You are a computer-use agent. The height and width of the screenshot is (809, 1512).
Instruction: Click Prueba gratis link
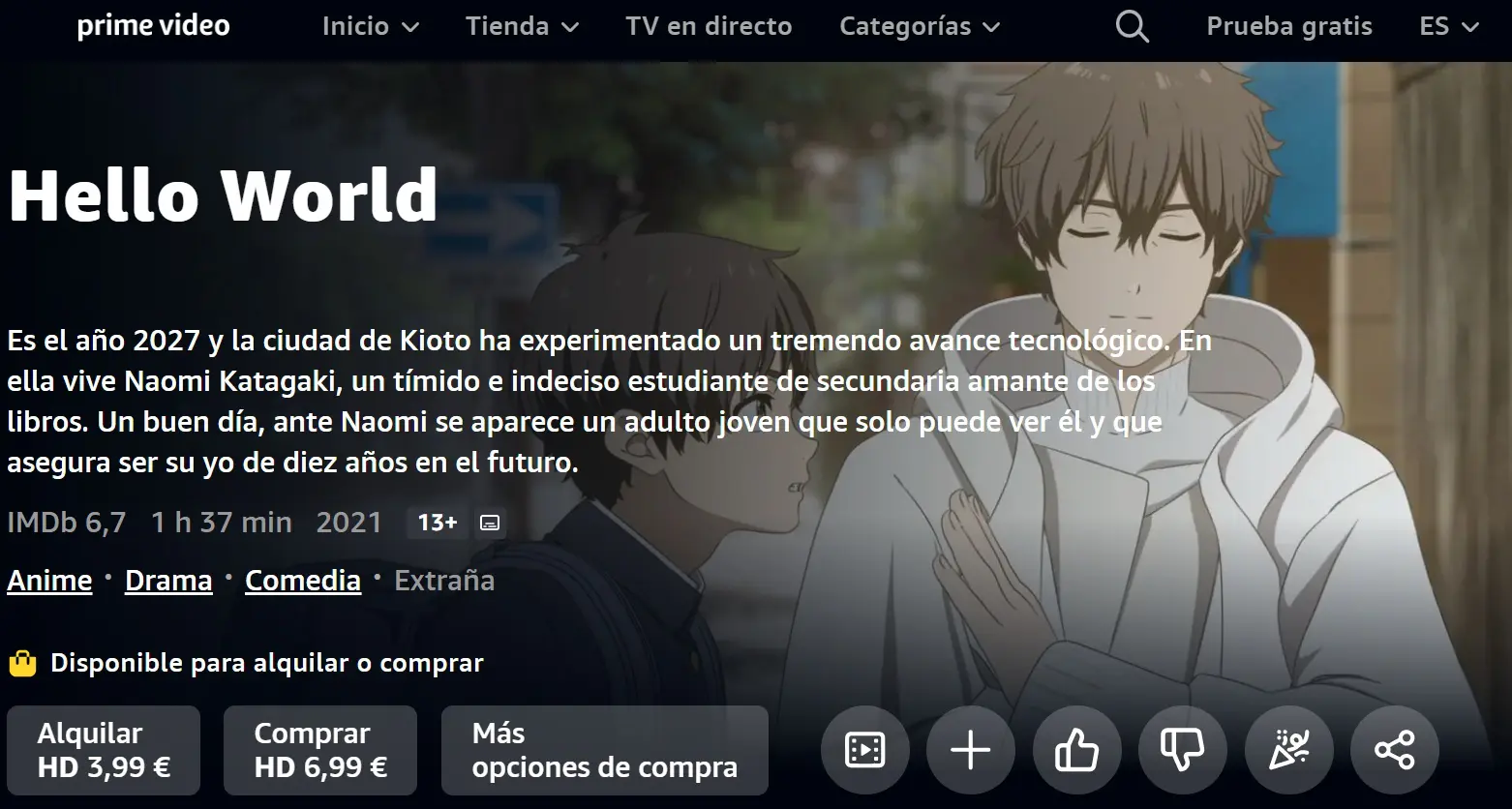coord(1289,26)
